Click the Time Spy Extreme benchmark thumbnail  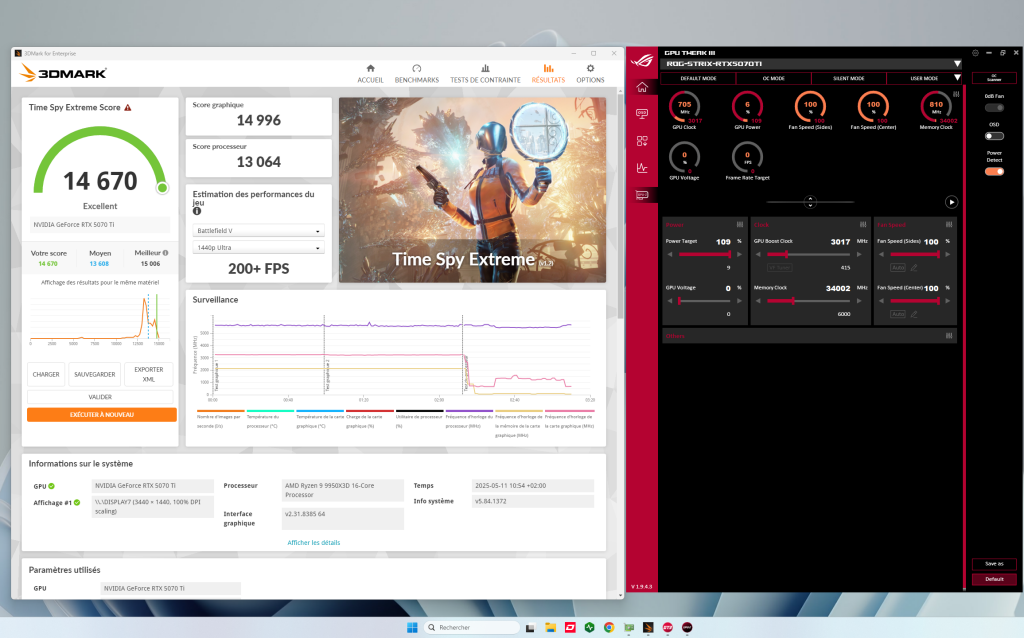click(x=472, y=190)
